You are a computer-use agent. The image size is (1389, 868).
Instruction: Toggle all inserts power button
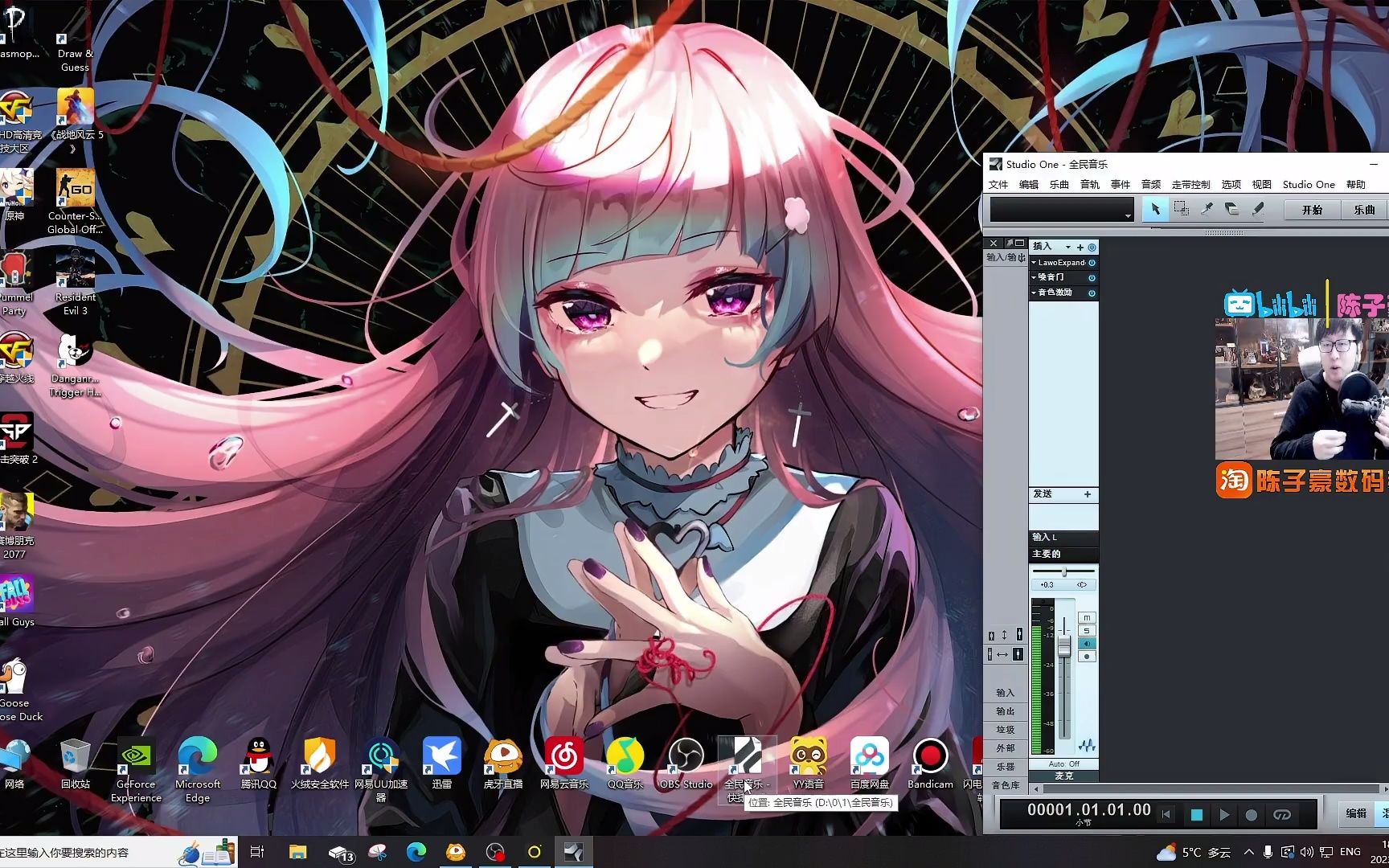(x=1092, y=247)
